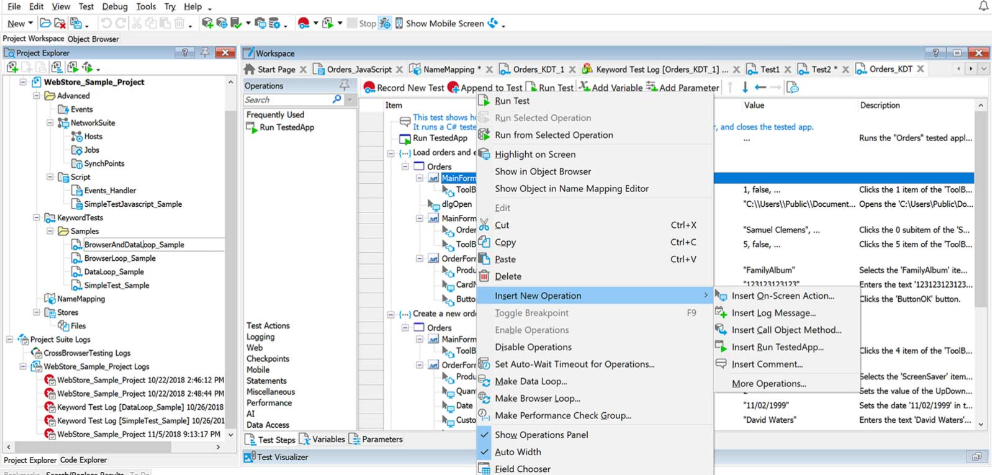This screenshot has height=475, width=992.
Task: Open the New dropdown arrow
Action: point(30,23)
